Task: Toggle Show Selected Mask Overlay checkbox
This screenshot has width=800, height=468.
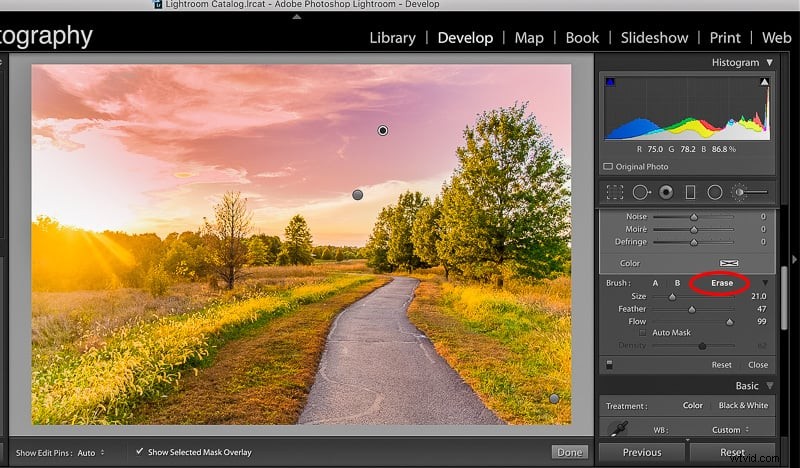Action: 139,452
